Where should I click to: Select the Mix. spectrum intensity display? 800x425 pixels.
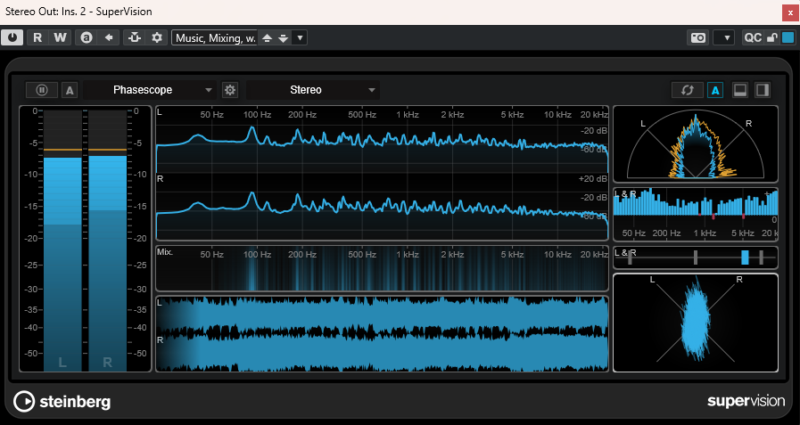pyautogui.click(x=382, y=269)
